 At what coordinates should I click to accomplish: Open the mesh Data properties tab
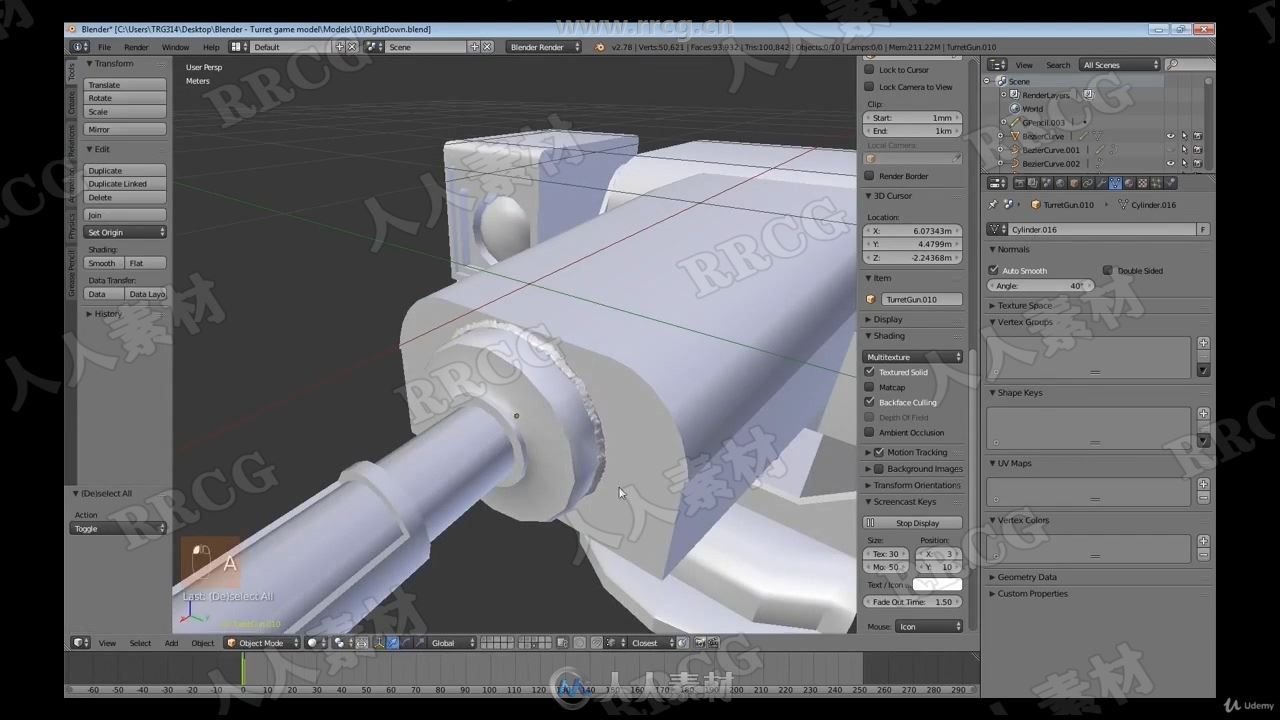pos(1115,183)
